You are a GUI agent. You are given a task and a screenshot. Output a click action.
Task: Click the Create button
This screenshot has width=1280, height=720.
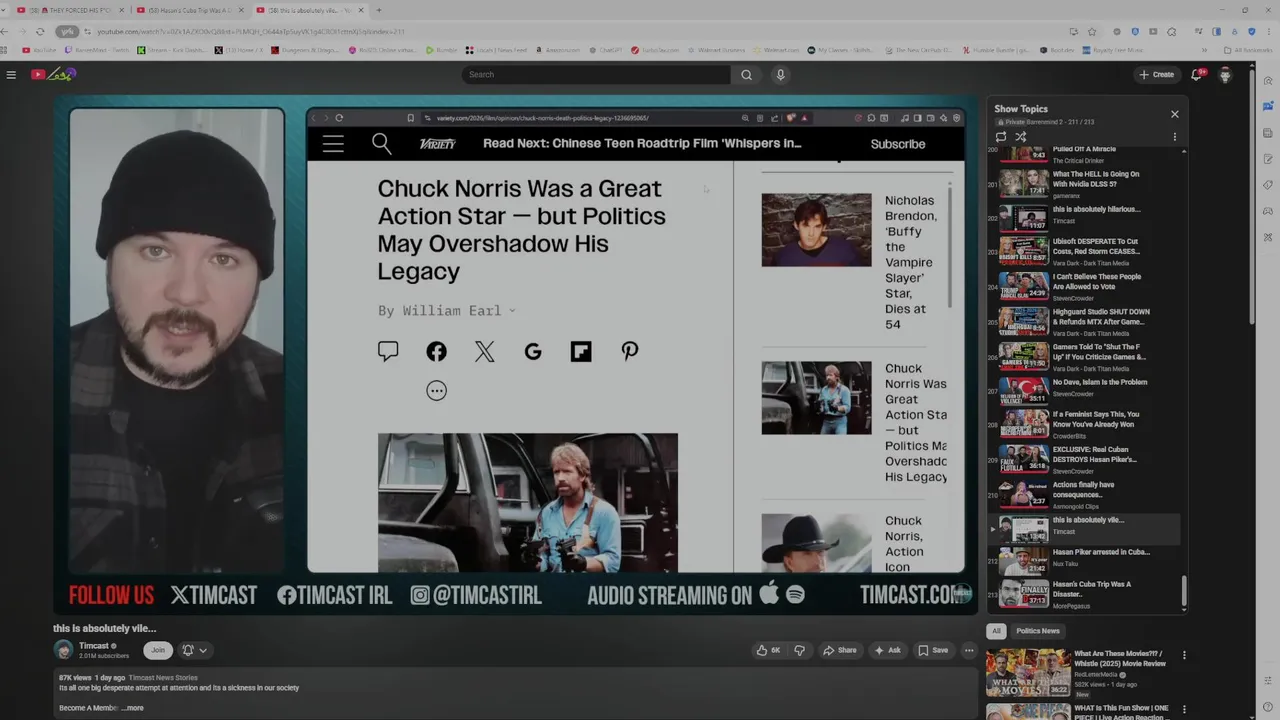(1157, 74)
